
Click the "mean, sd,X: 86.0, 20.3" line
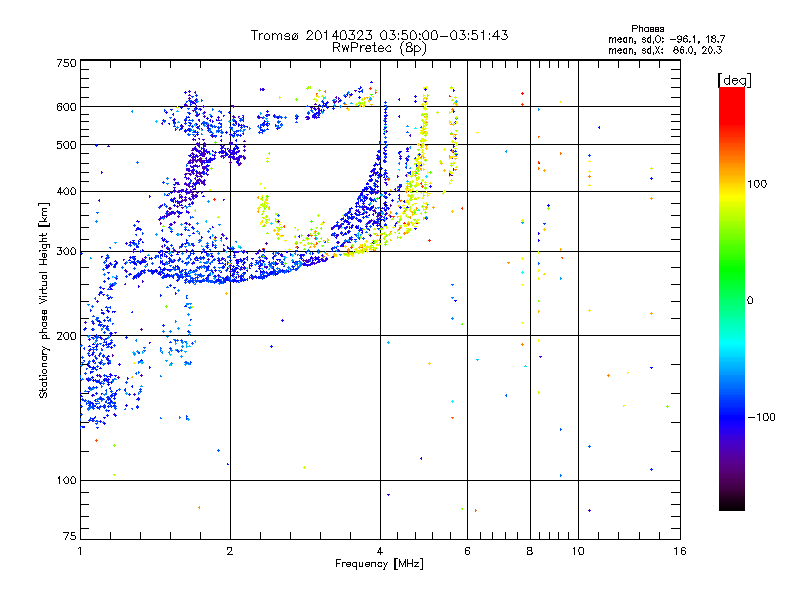tap(665, 50)
